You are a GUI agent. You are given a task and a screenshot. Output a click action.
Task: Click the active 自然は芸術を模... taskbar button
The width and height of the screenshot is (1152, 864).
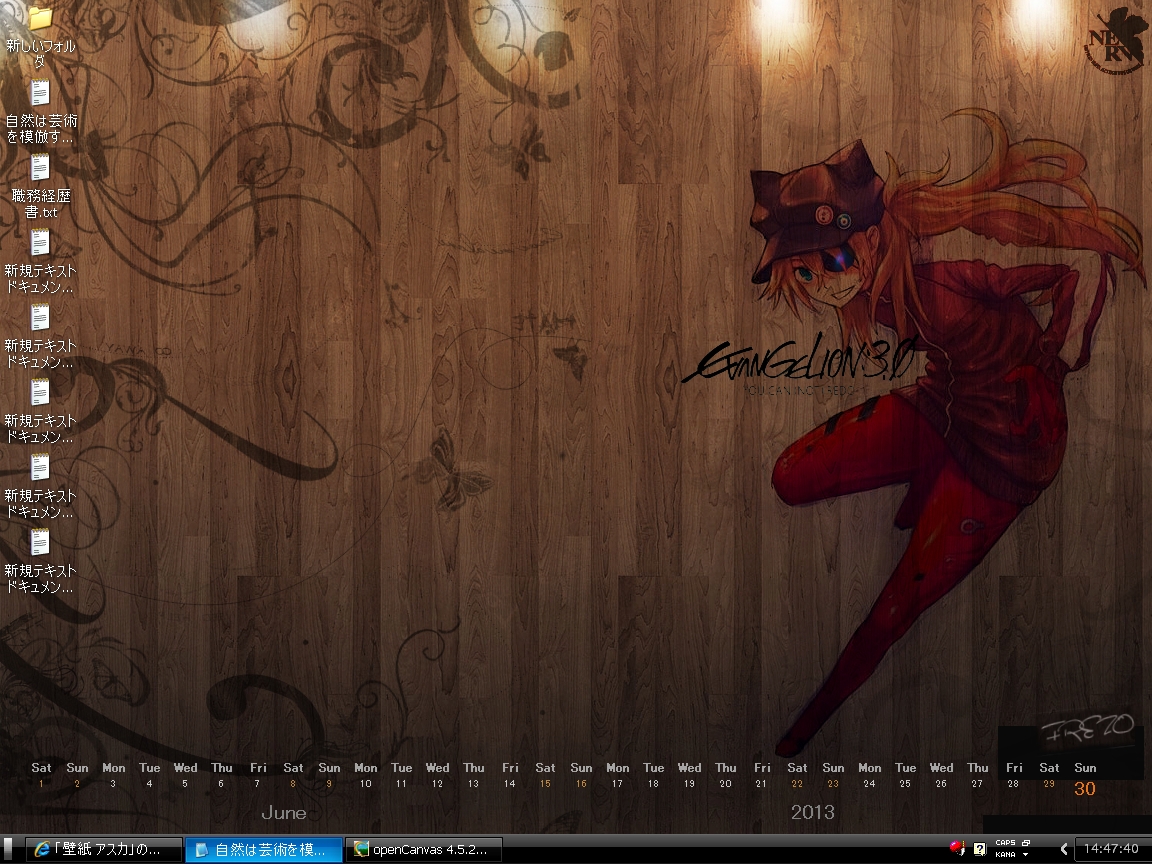264,850
